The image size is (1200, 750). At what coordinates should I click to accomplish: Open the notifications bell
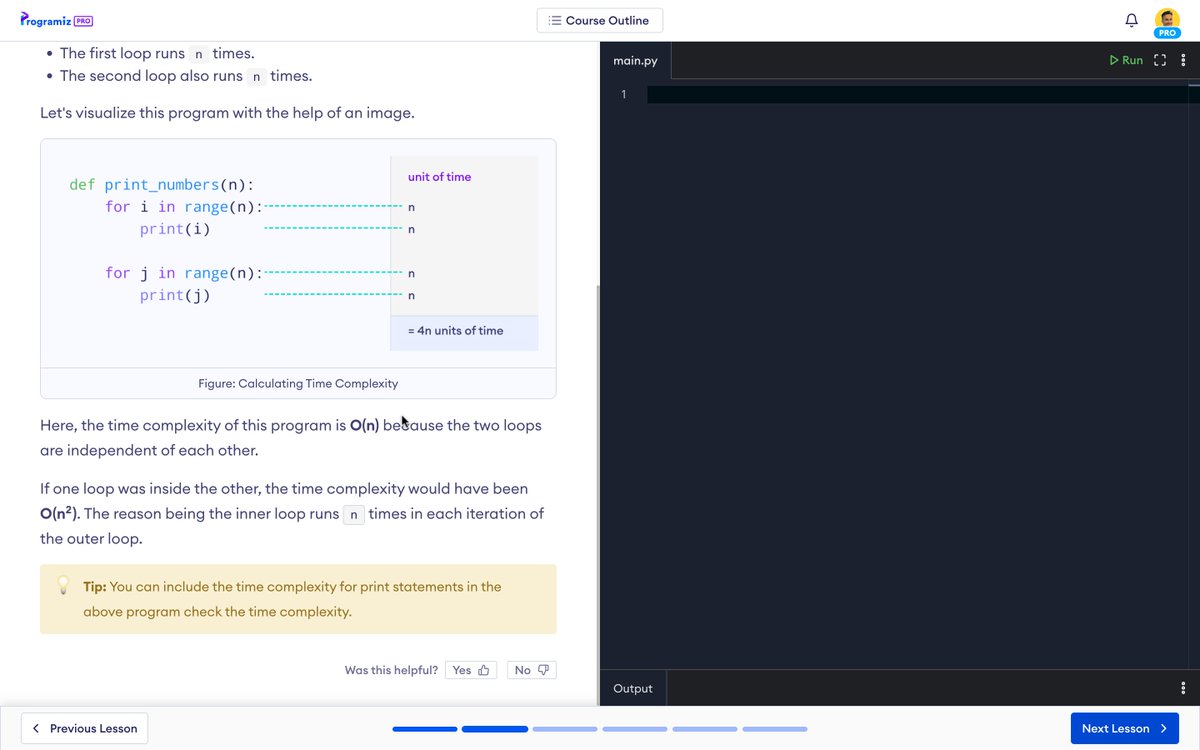coord(1132,20)
